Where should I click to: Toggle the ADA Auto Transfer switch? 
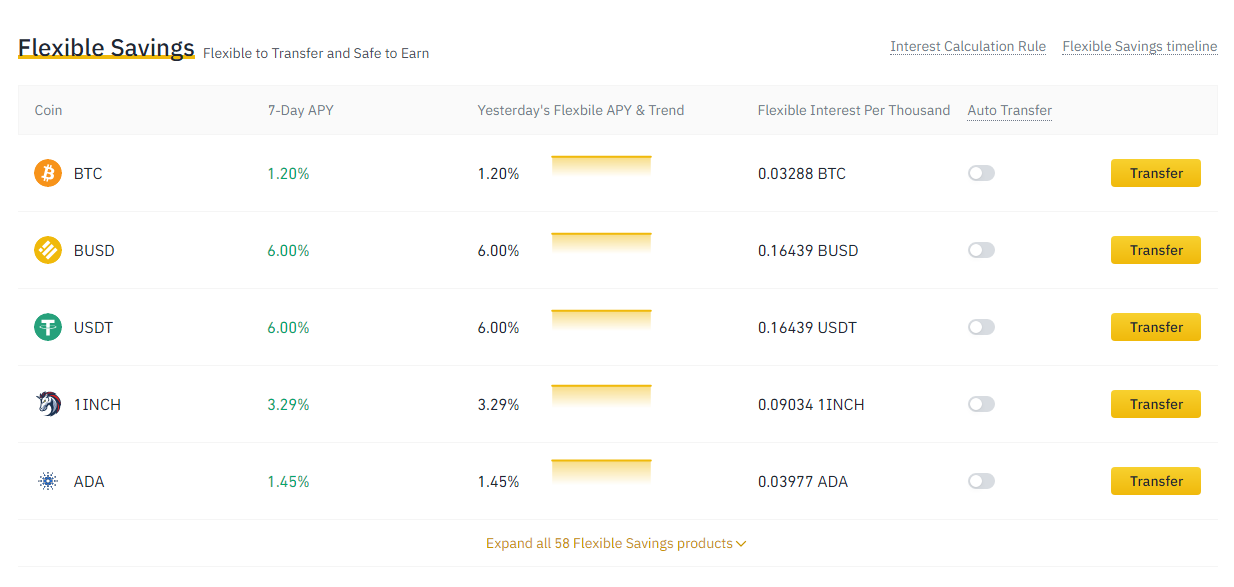point(981,481)
